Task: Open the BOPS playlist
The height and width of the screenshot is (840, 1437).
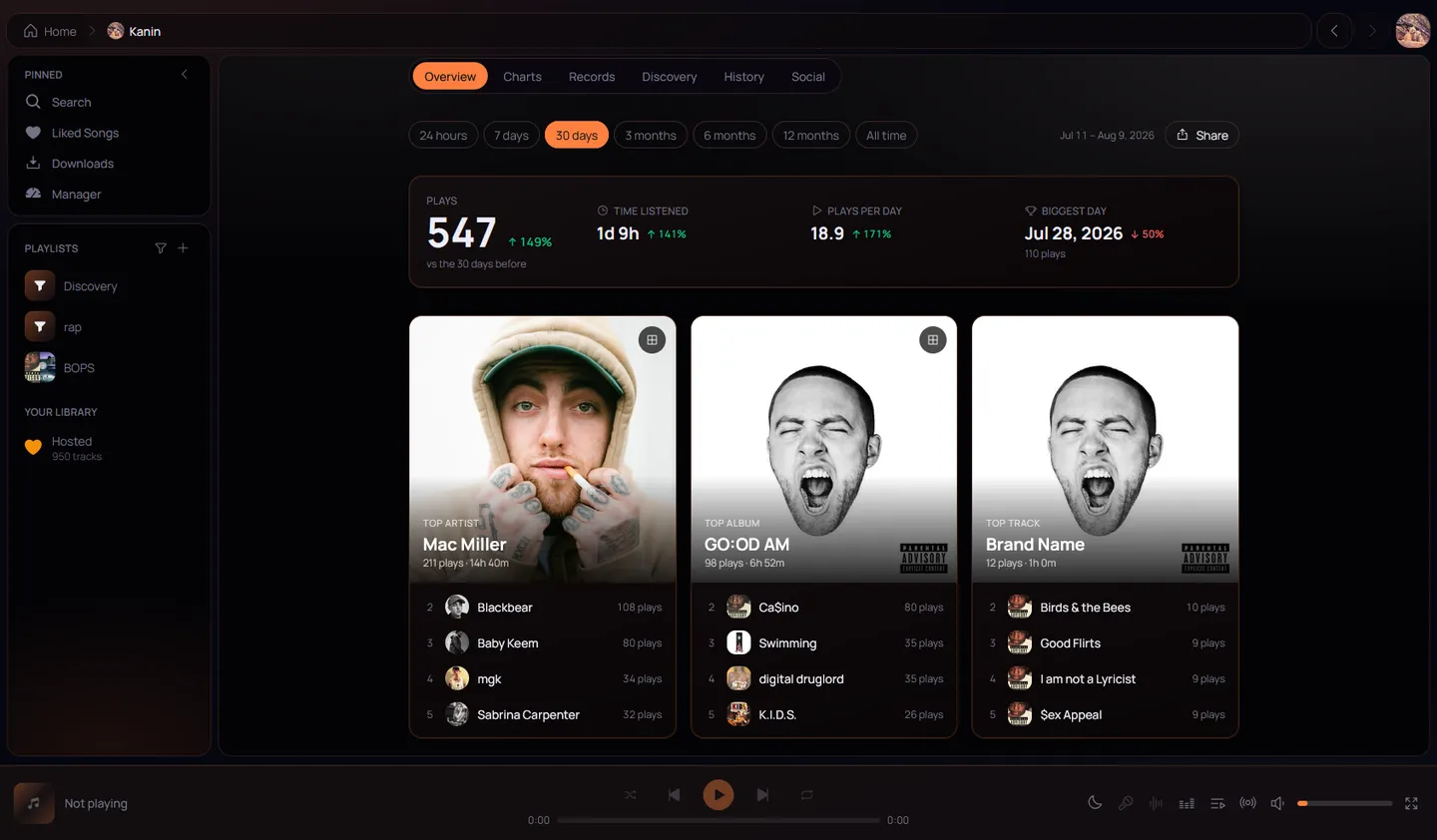Action: point(109,368)
